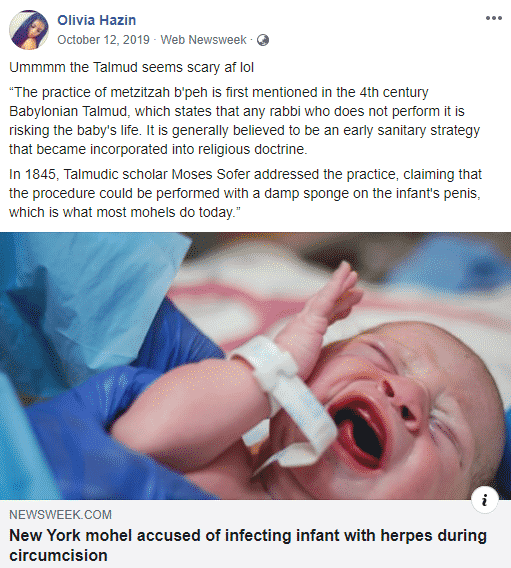Open the crying baby article image
Image resolution: width=511 pixels, height=568 pixels.
pos(255,366)
